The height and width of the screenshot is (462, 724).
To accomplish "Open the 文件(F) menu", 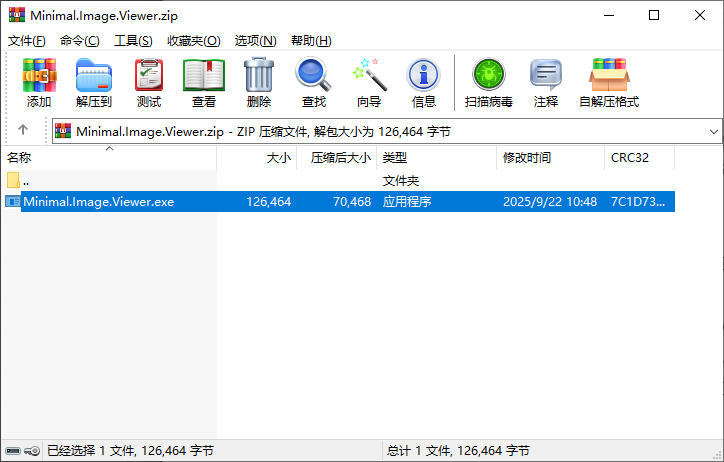I will (27, 41).
